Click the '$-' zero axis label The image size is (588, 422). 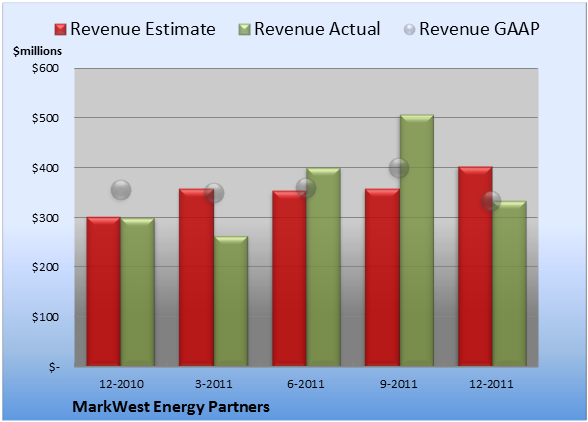point(54,367)
